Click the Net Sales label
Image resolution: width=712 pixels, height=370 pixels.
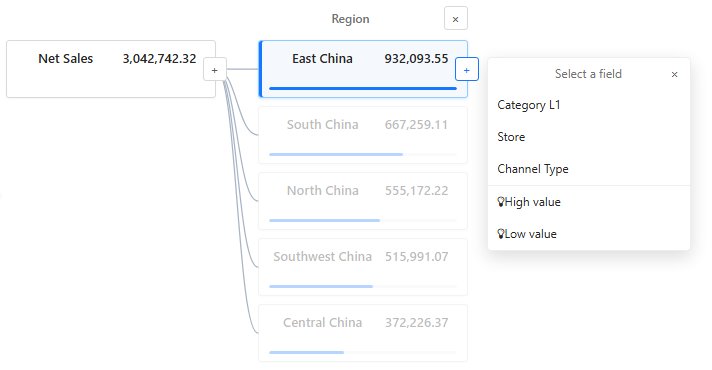coord(65,59)
